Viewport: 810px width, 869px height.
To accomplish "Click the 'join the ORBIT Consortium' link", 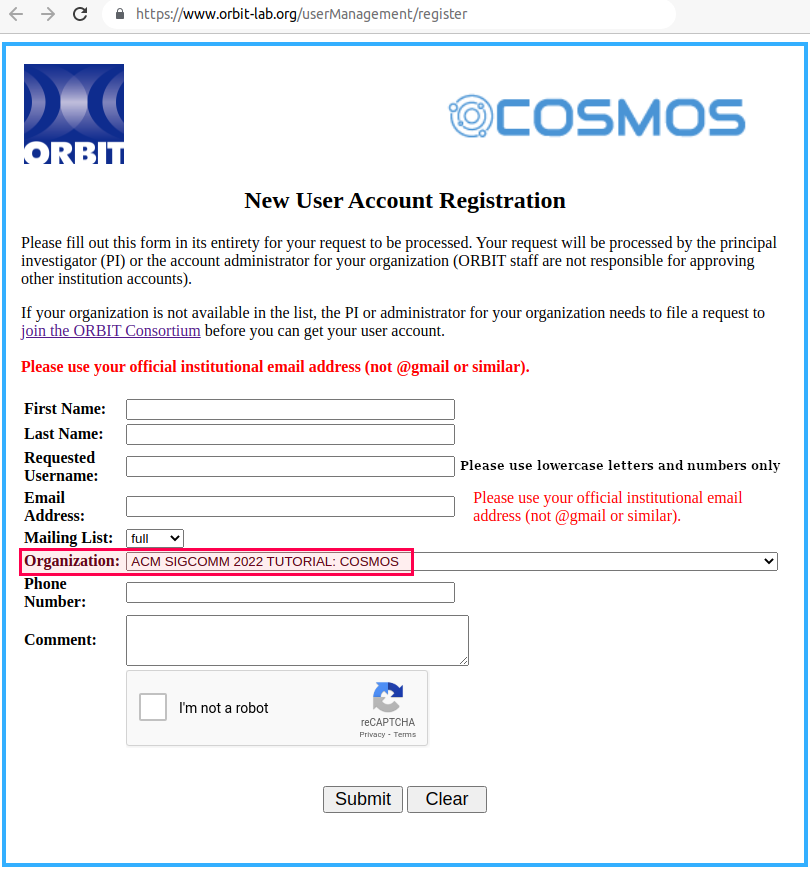I will pos(110,330).
